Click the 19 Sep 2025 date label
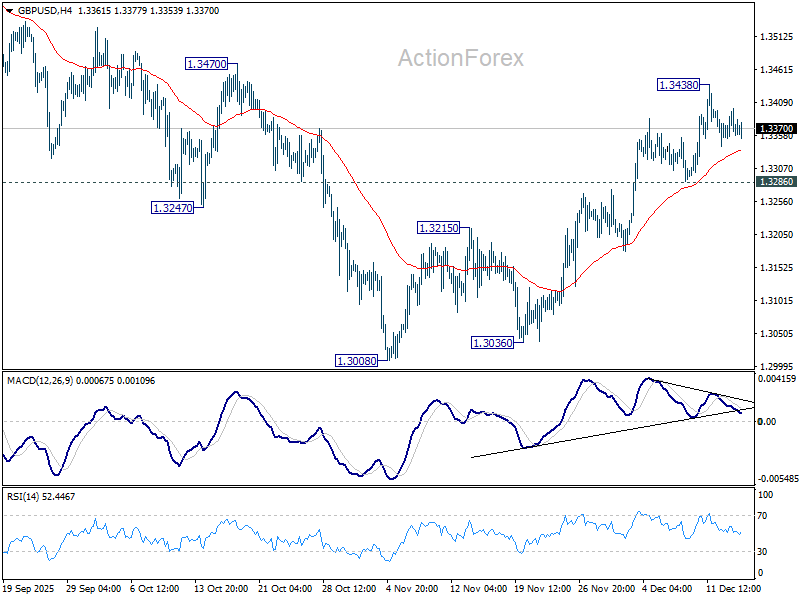This screenshot has height=600, width=800. [27, 590]
